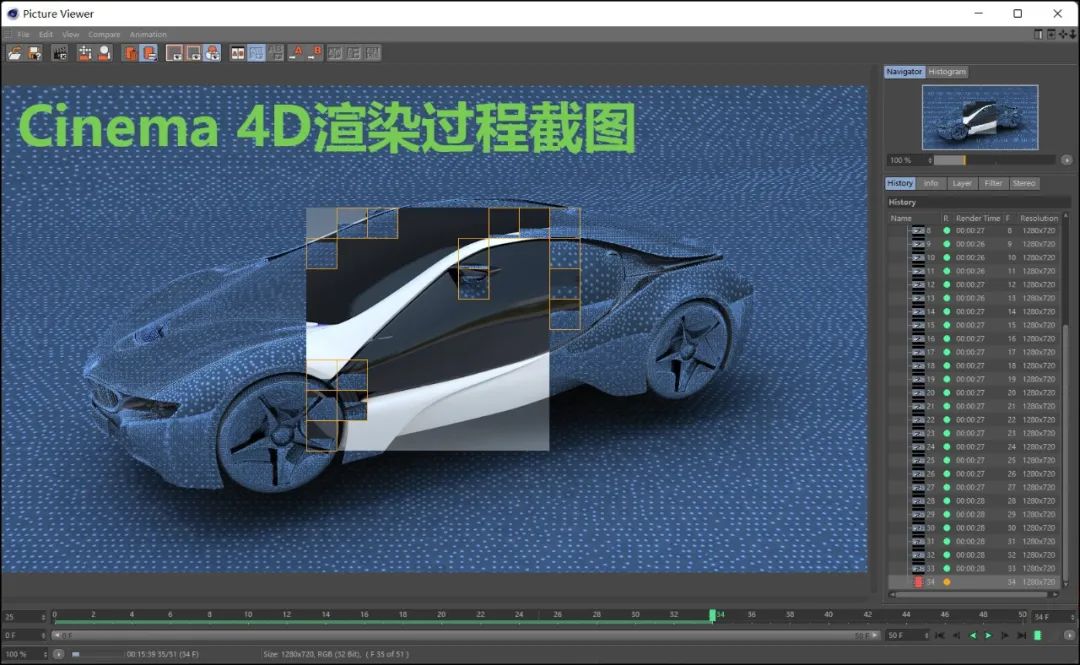Screen dimensions: 1080x665
Task: Go to the first frame
Action: pos(939,635)
